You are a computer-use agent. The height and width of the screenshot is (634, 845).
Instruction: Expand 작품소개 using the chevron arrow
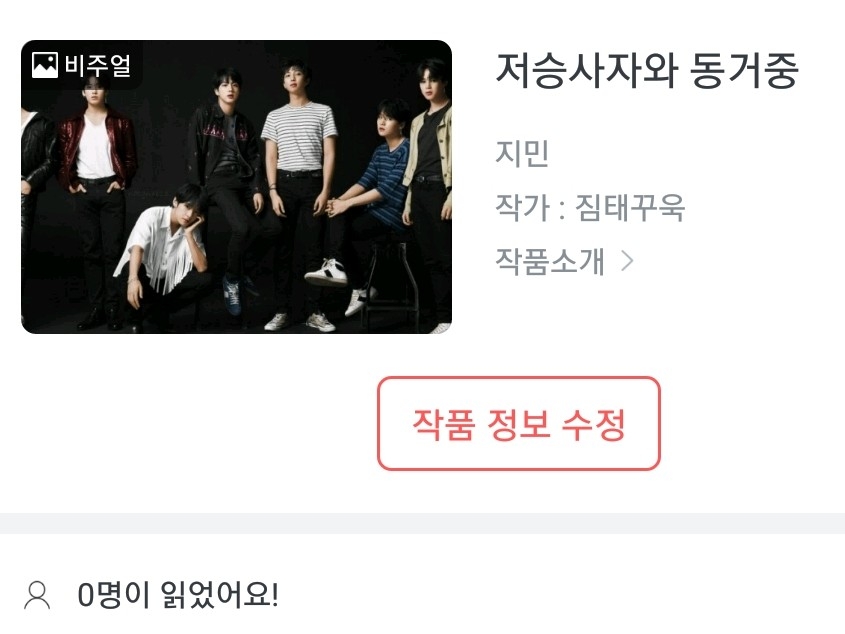[x=627, y=261]
